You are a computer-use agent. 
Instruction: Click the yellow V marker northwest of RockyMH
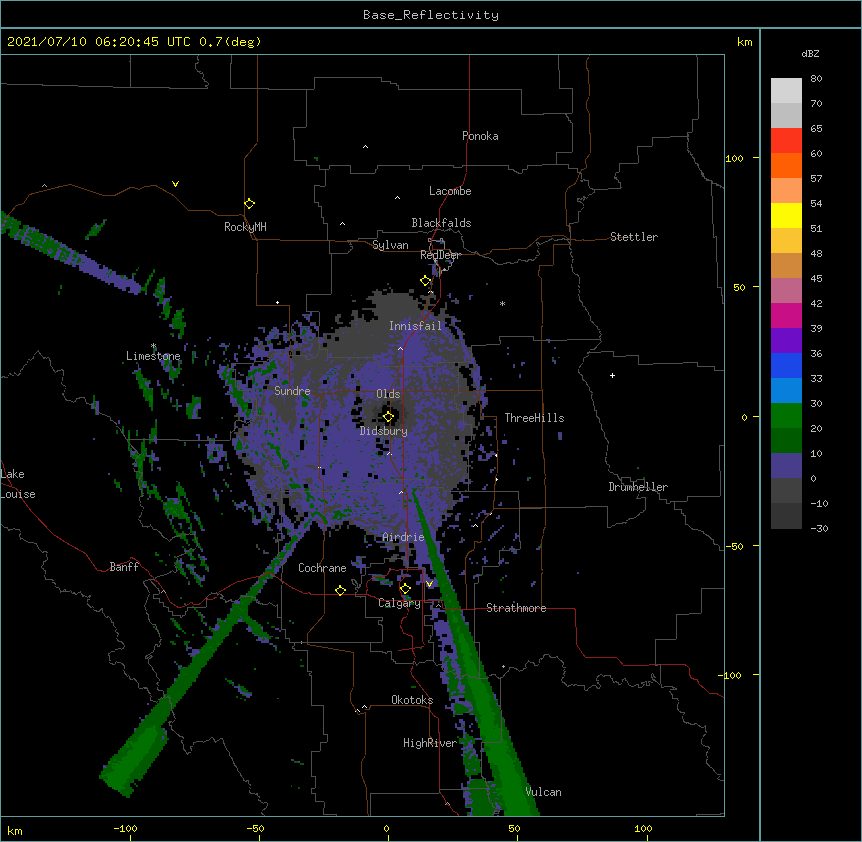(x=175, y=184)
